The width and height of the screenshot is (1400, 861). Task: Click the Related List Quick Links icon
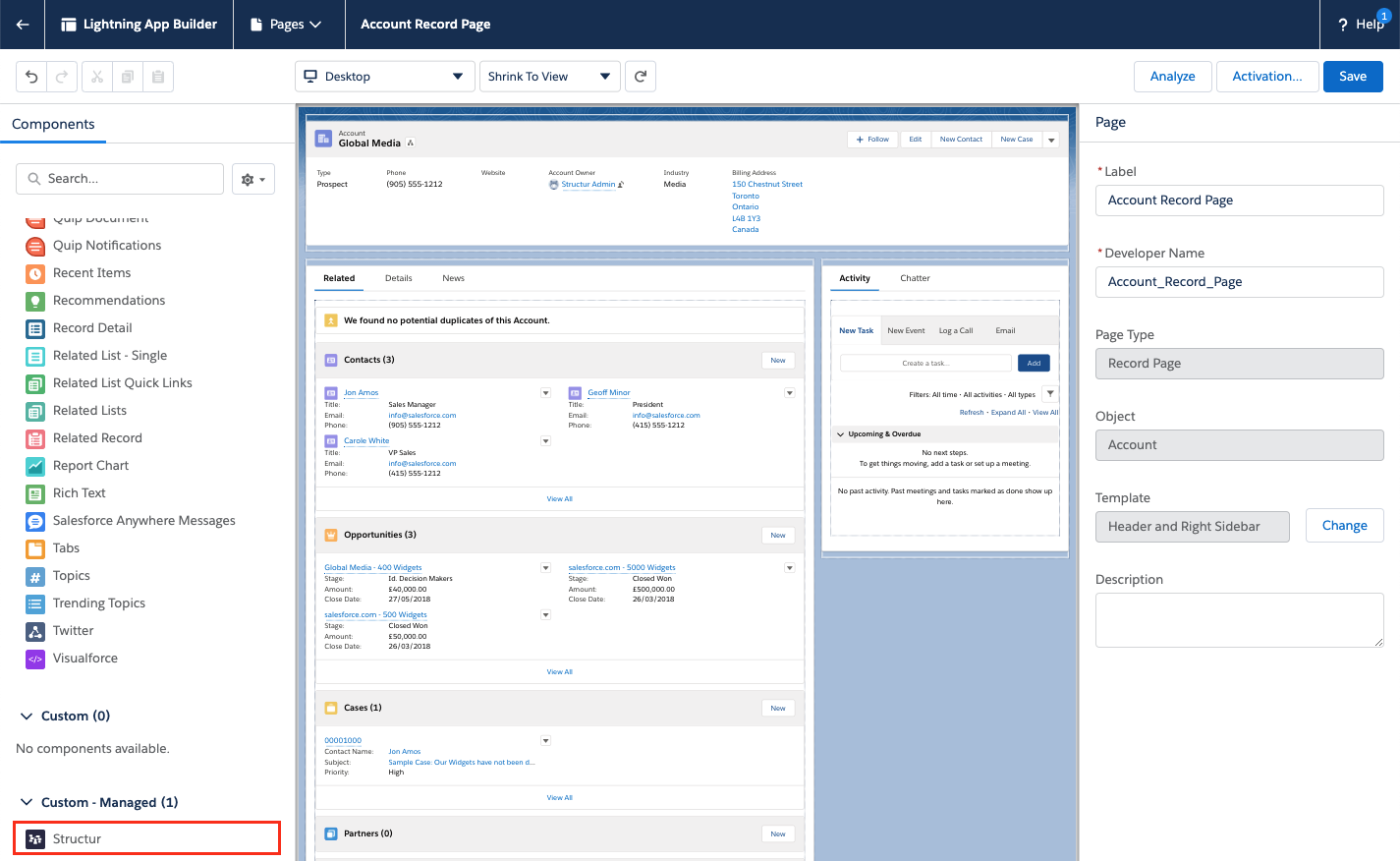(x=35, y=383)
